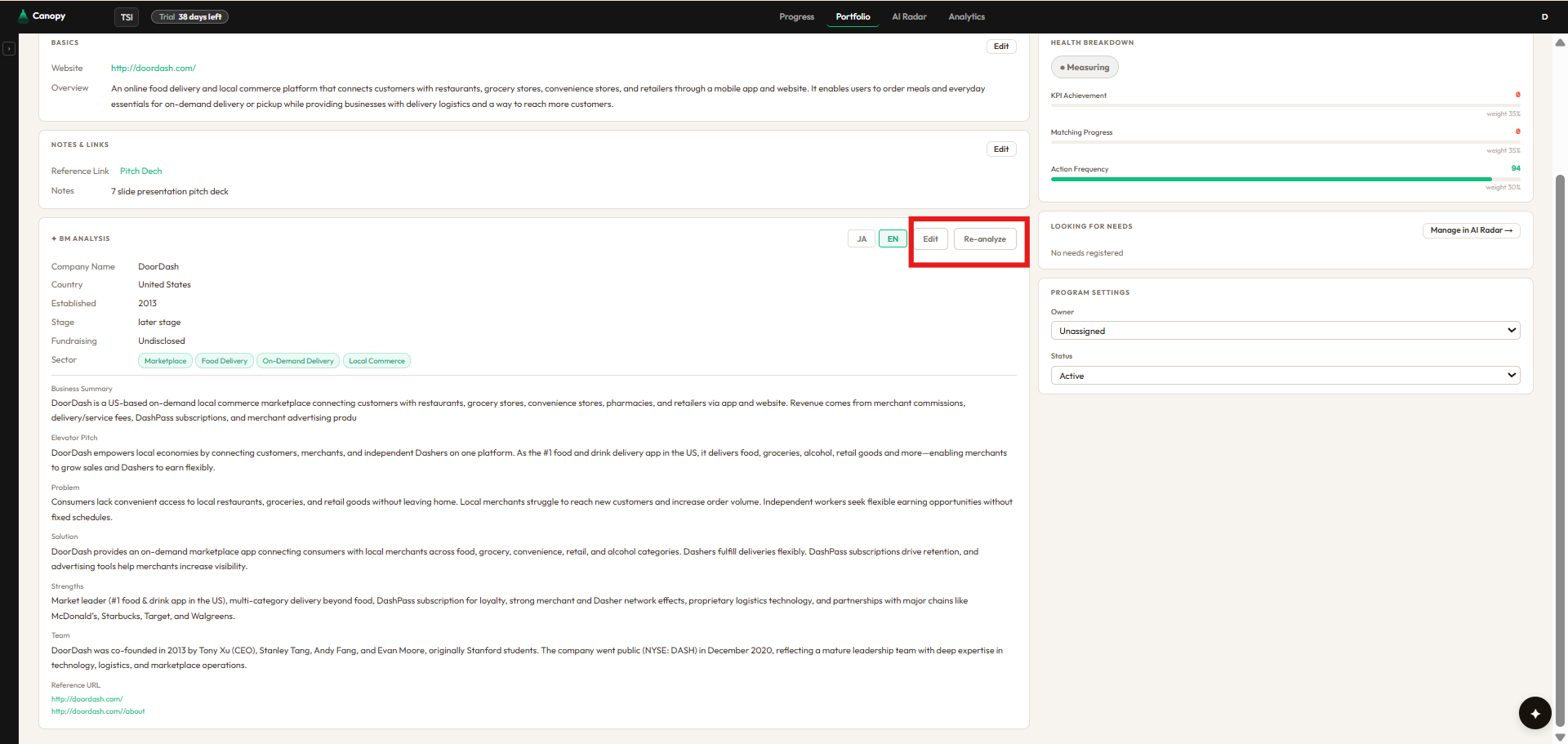1568x744 pixels.
Task: Click the United States country value
Action: coord(164,285)
